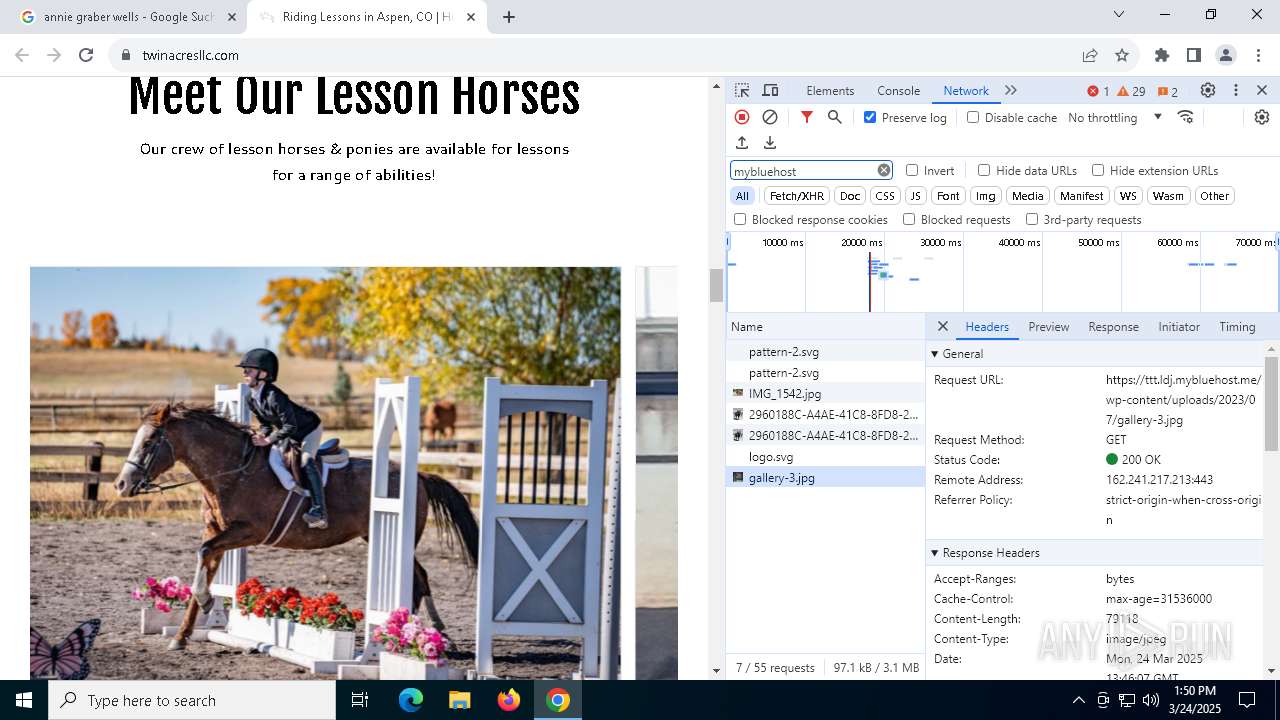Launch Firefox from the taskbar

pos(509,700)
